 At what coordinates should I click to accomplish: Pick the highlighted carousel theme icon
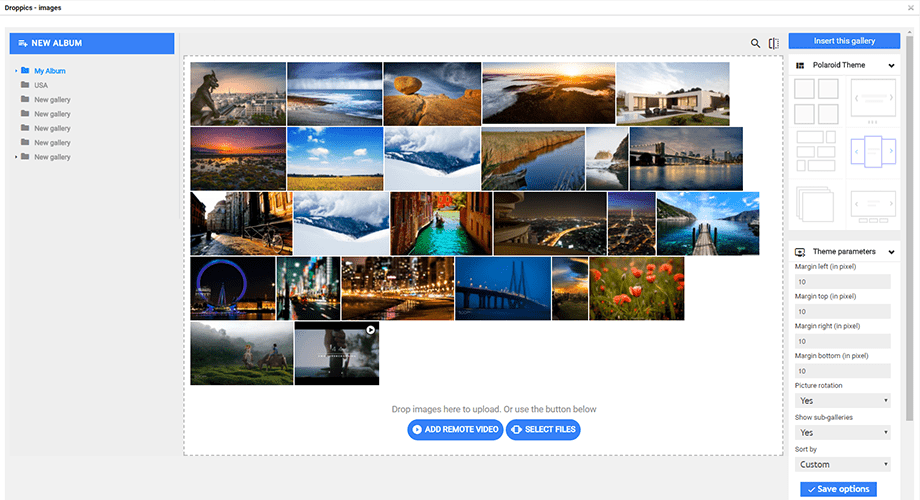(x=872, y=152)
